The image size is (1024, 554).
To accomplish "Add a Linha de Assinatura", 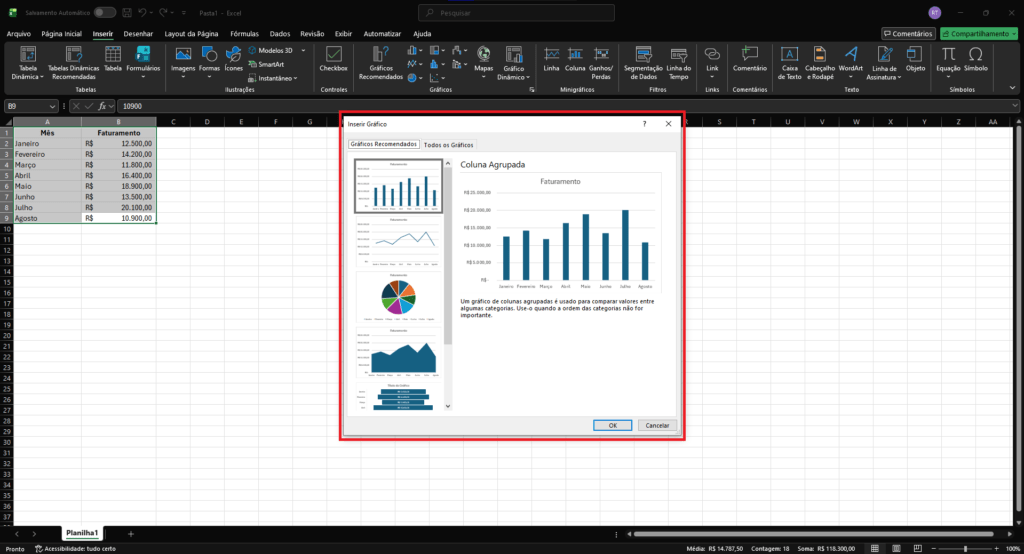I will coord(884,63).
